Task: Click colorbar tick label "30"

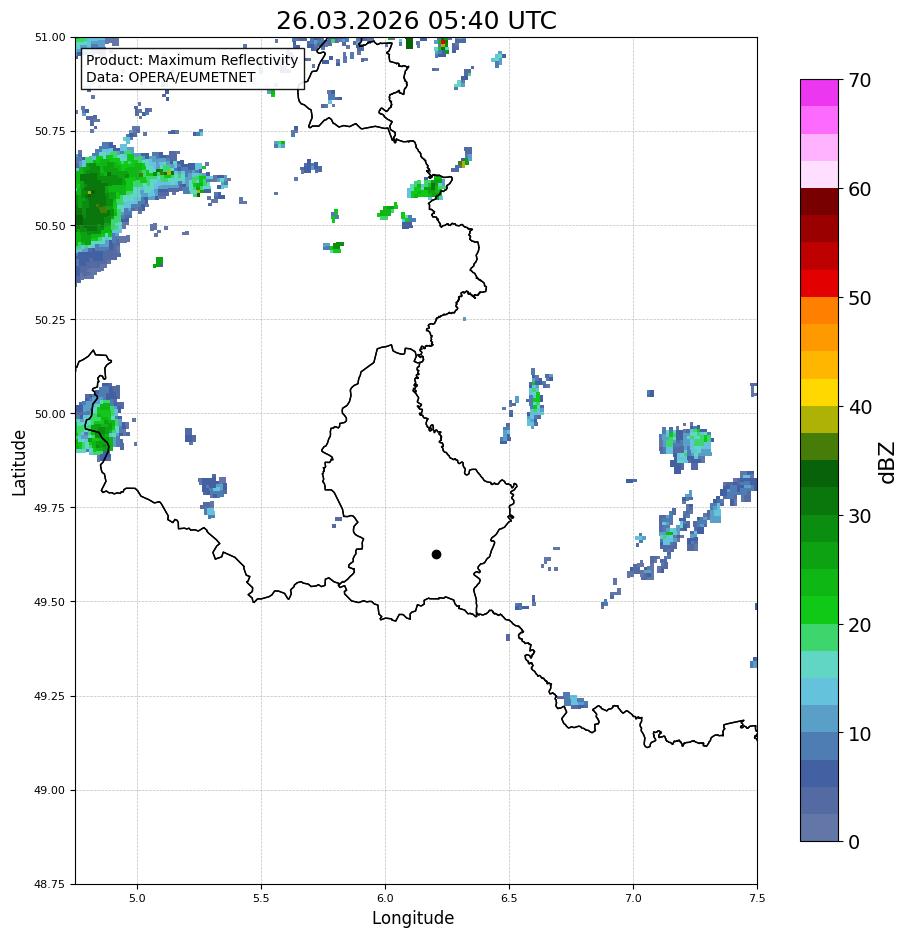Action: coord(860,516)
